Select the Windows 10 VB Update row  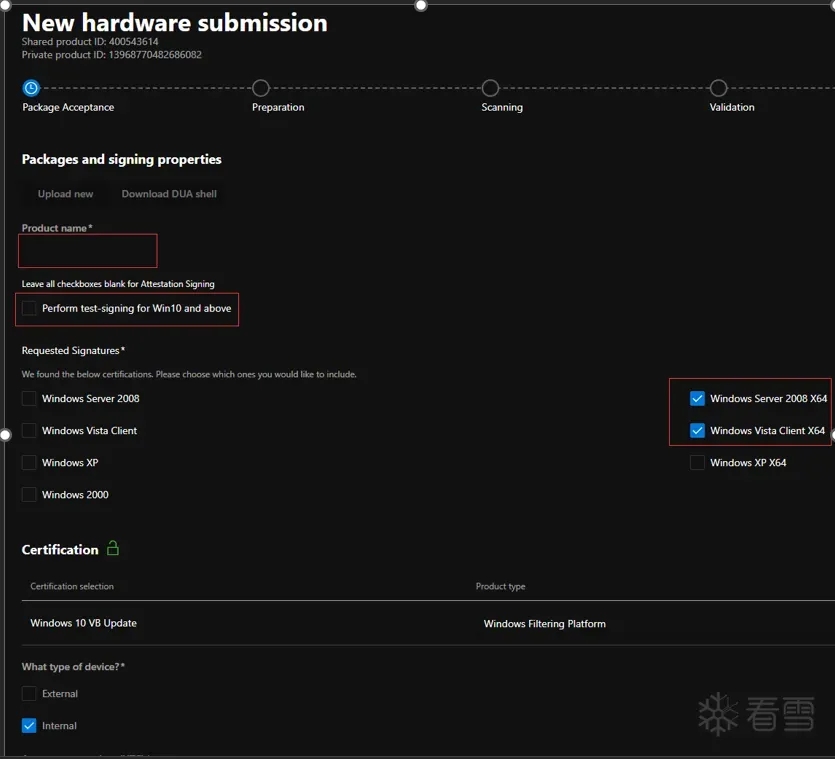84,623
